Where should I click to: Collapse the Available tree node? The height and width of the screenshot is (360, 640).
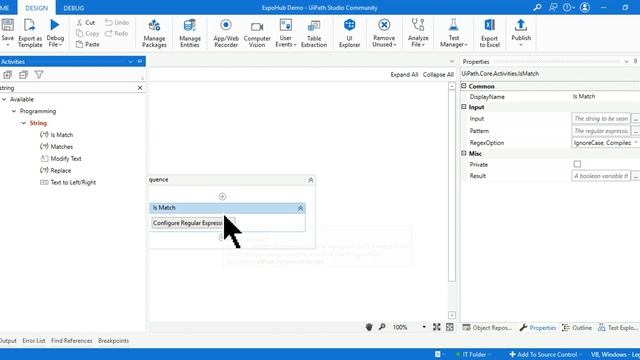4,99
